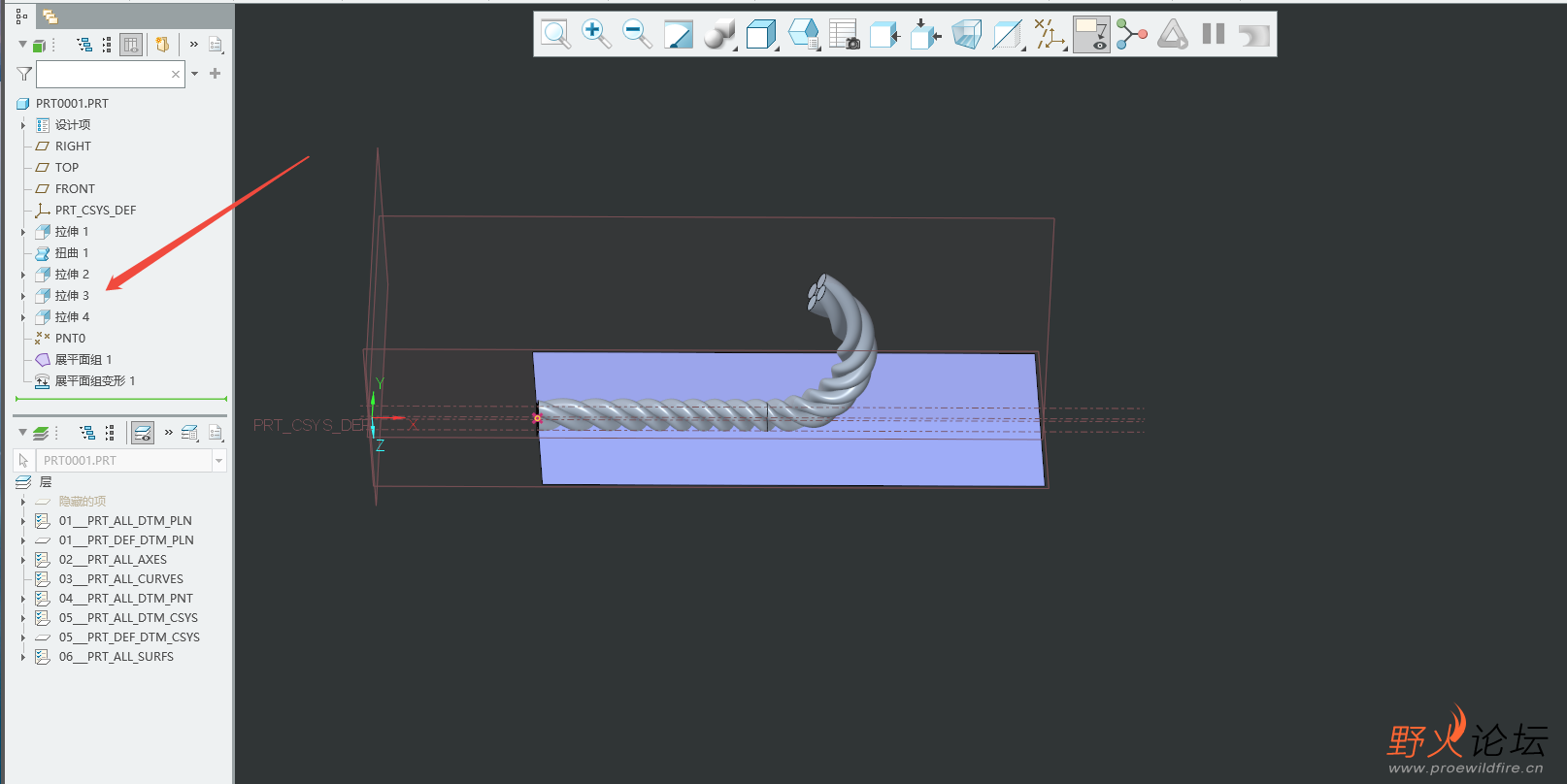This screenshot has width=1567, height=784.
Task: Click the Refit zoom-to-fit icon
Action: pos(555,34)
